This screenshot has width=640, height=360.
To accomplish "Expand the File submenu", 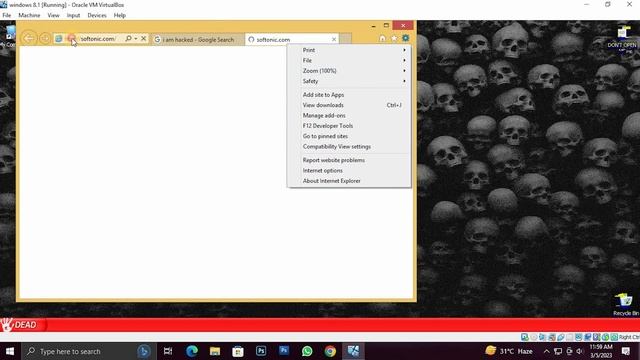I will tap(349, 60).
